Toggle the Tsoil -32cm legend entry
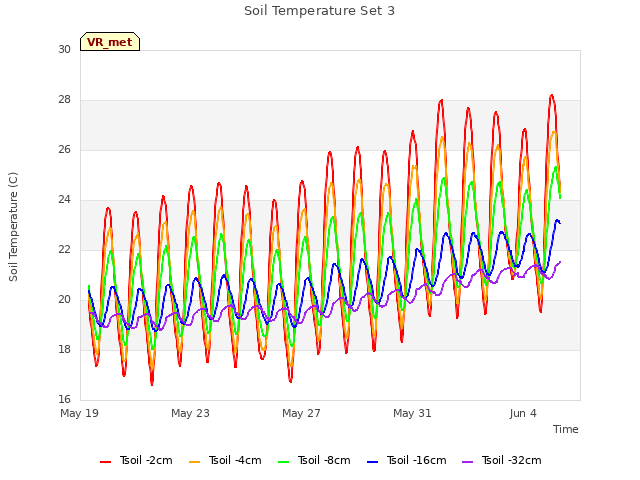The image size is (640, 480). 502,460
